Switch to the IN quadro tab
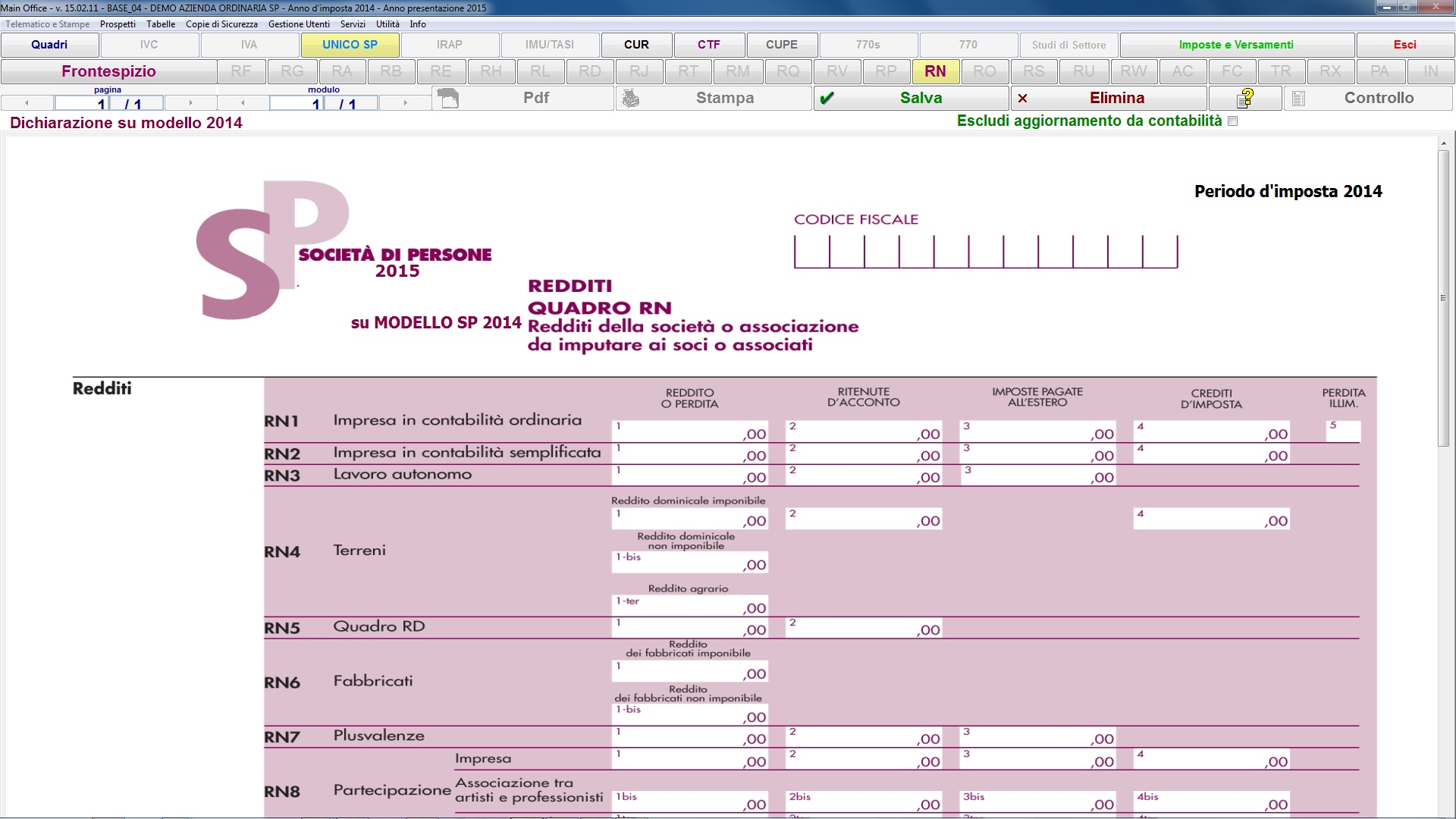The width and height of the screenshot is (1456, 819). tap(1430, 71)
